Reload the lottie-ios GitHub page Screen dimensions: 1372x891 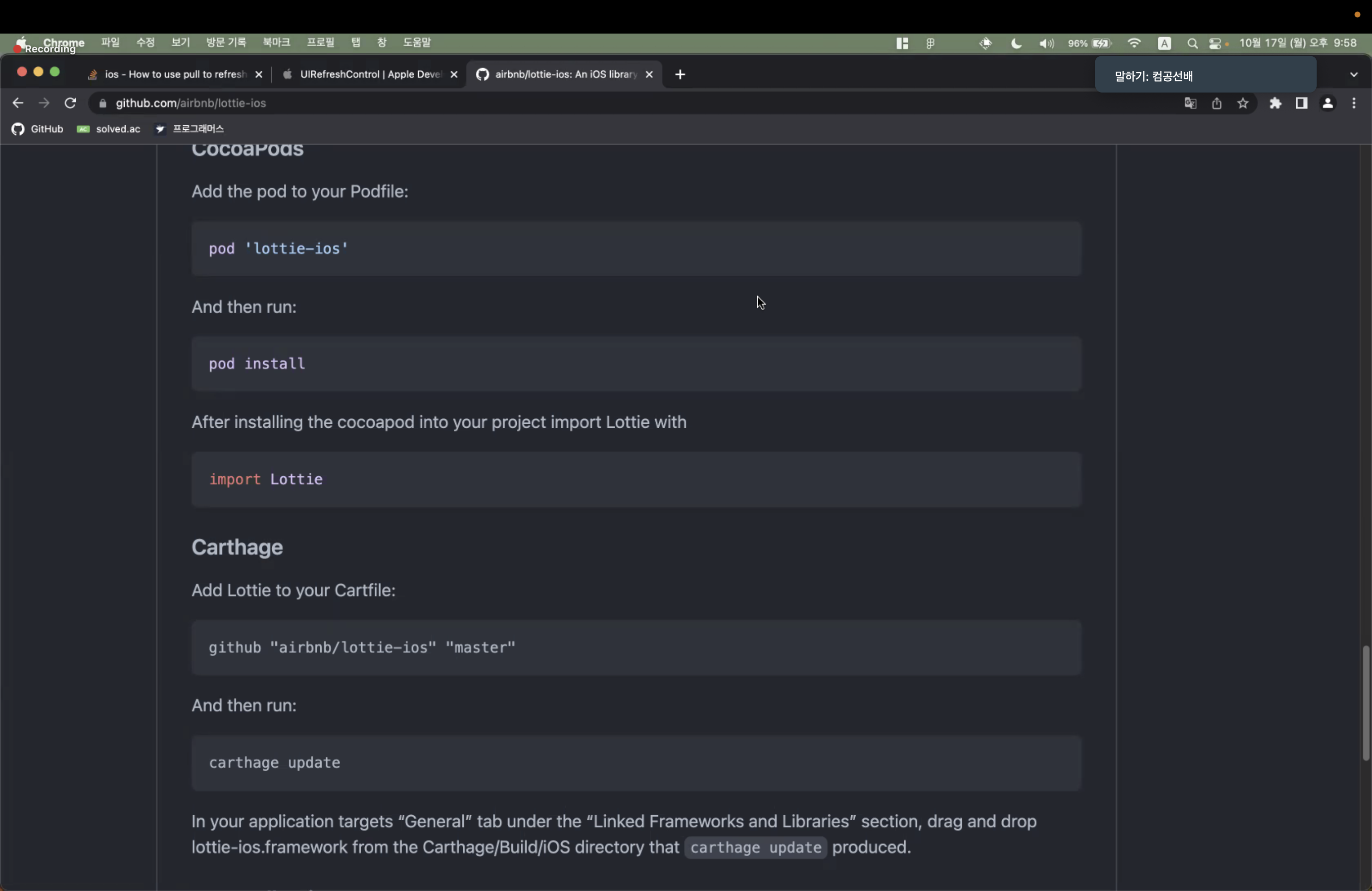pos(70,103)
